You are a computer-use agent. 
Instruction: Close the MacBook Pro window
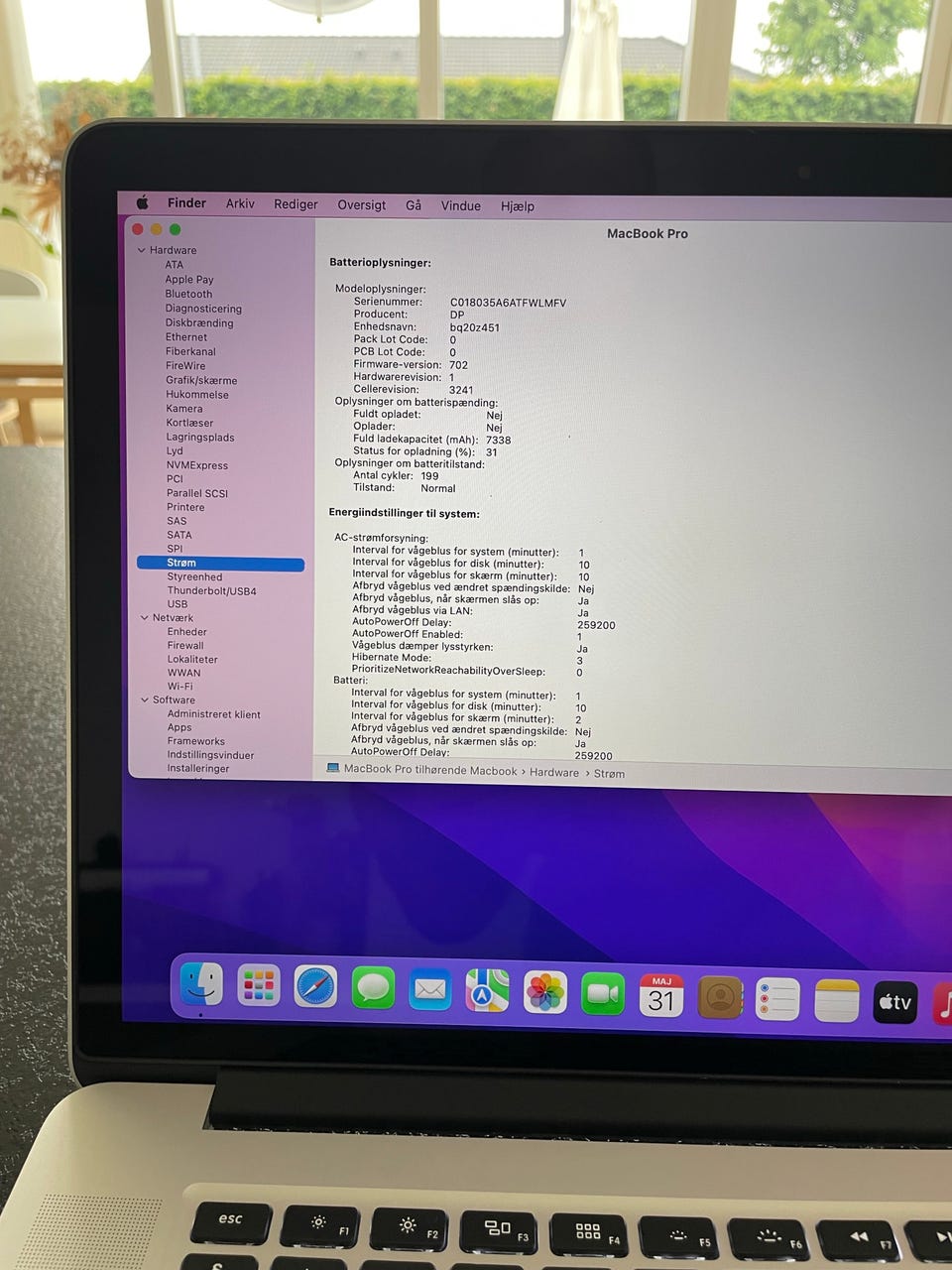click(138, 229)
